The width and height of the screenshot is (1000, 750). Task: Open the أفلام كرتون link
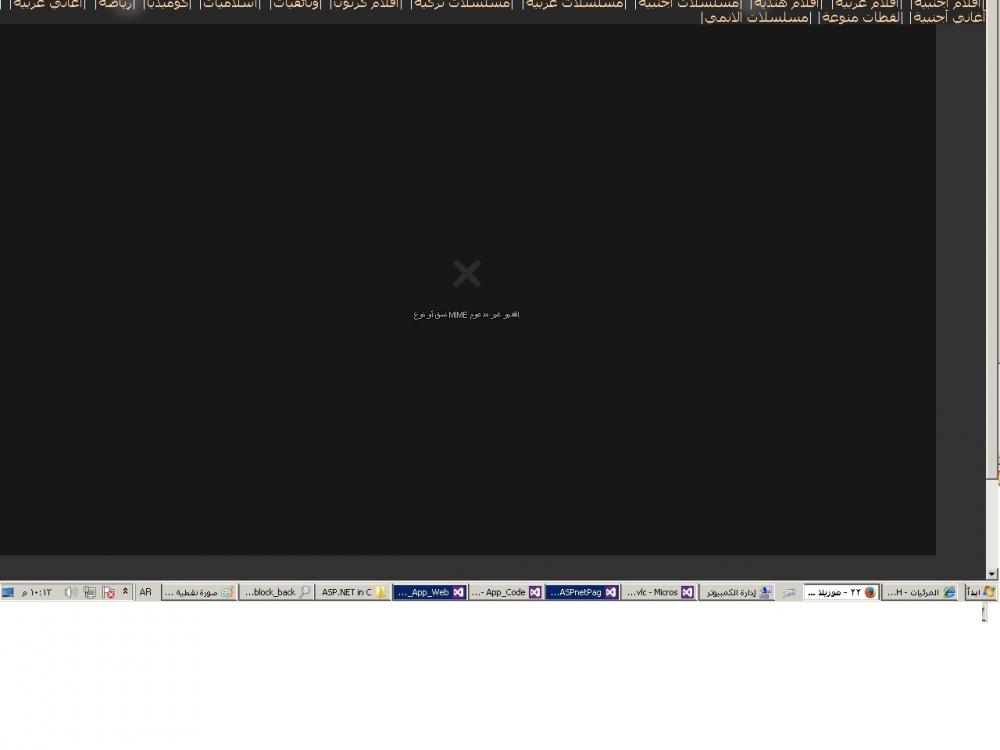(367, 4)
